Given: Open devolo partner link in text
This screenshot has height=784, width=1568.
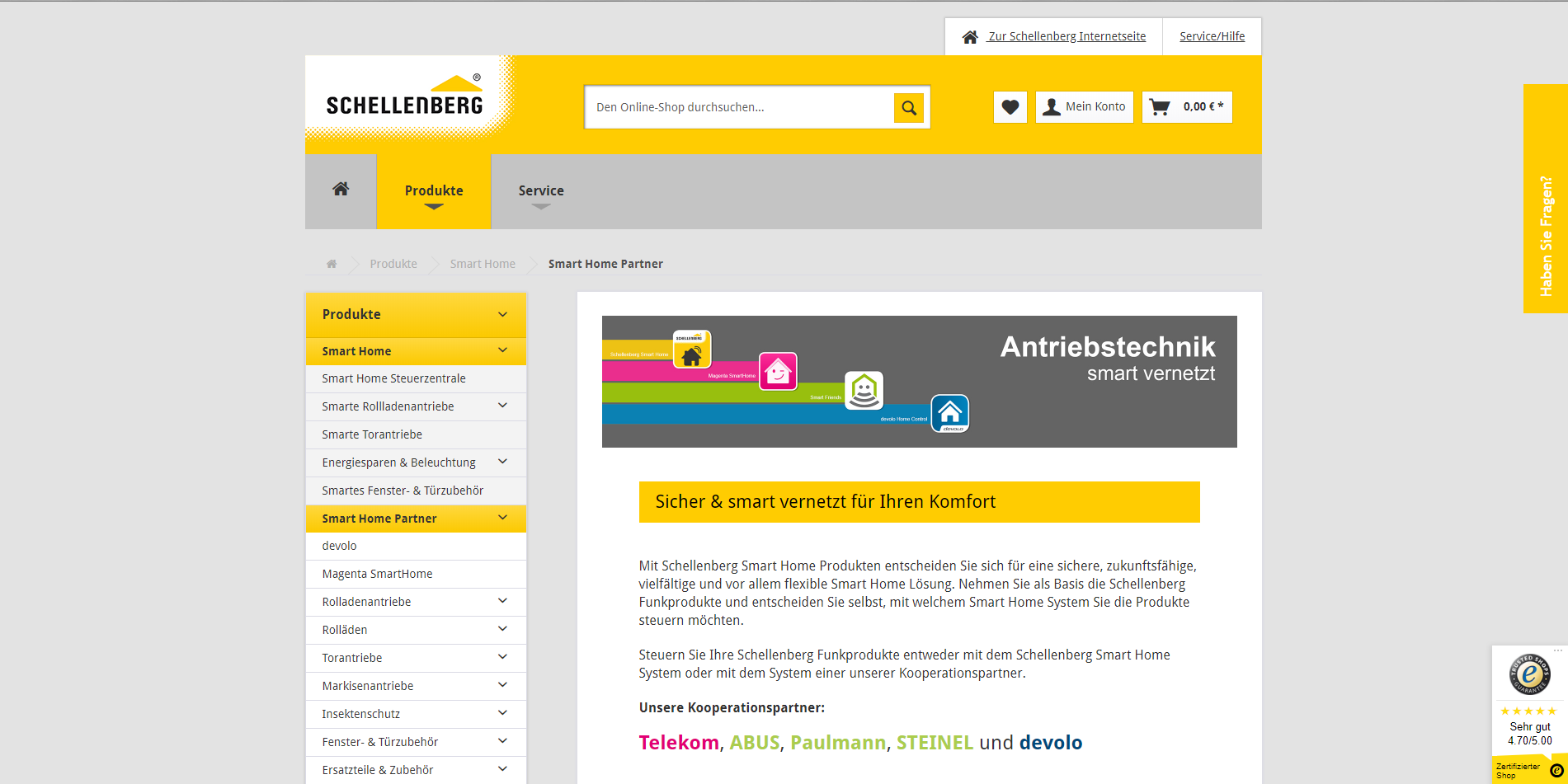Looking at the screenshot, I should 1051,743.
